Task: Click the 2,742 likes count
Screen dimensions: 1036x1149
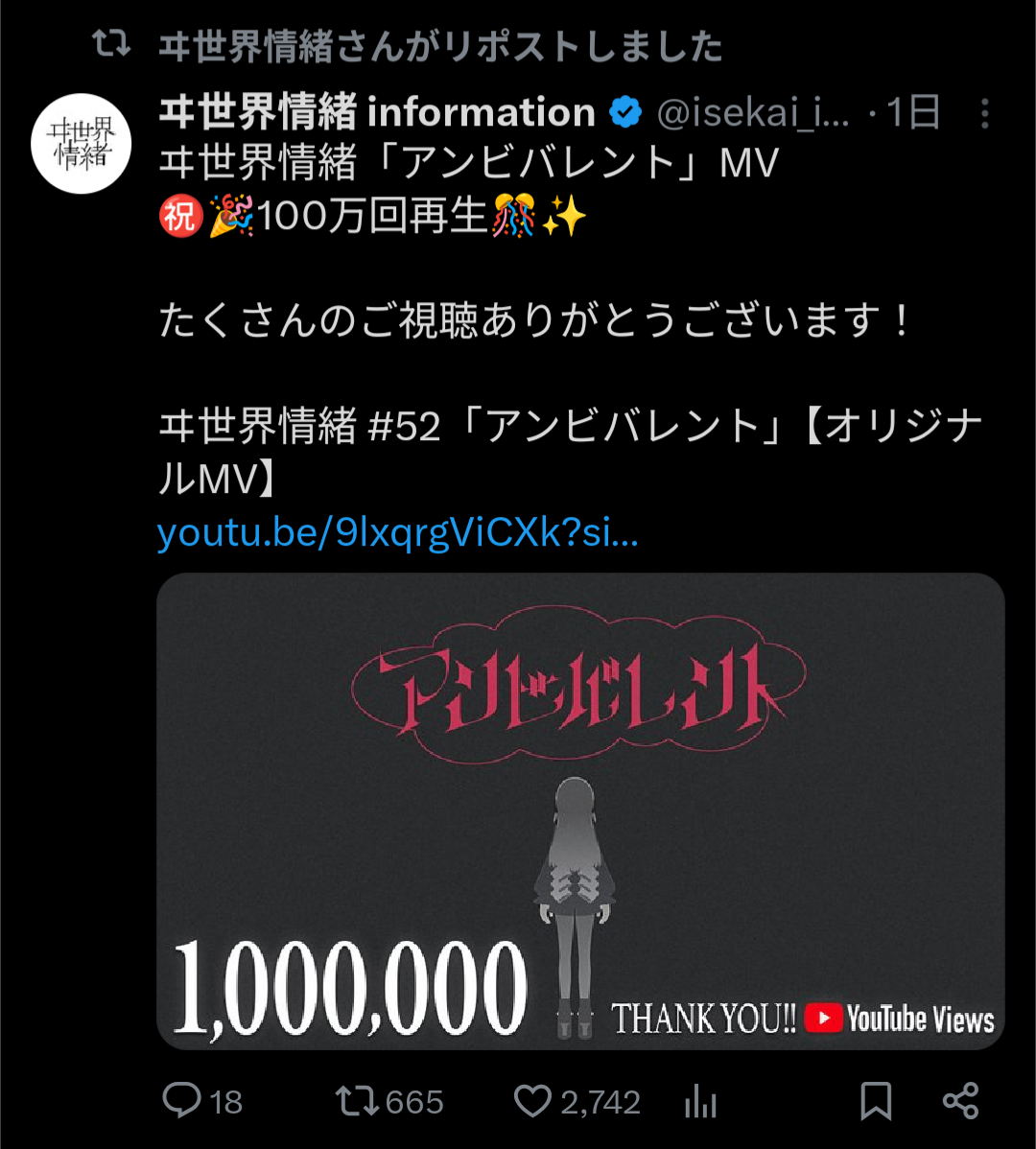Action: [600, 1102]
